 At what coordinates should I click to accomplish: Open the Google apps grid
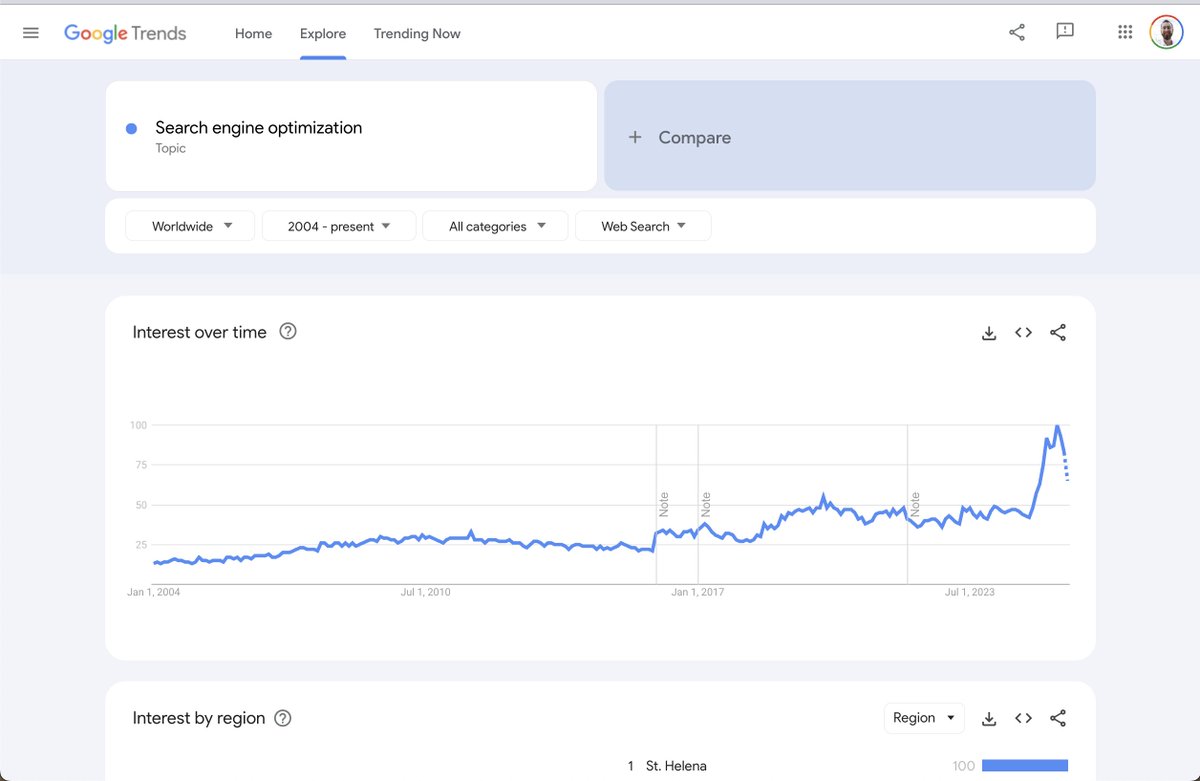click(1125, 32)
